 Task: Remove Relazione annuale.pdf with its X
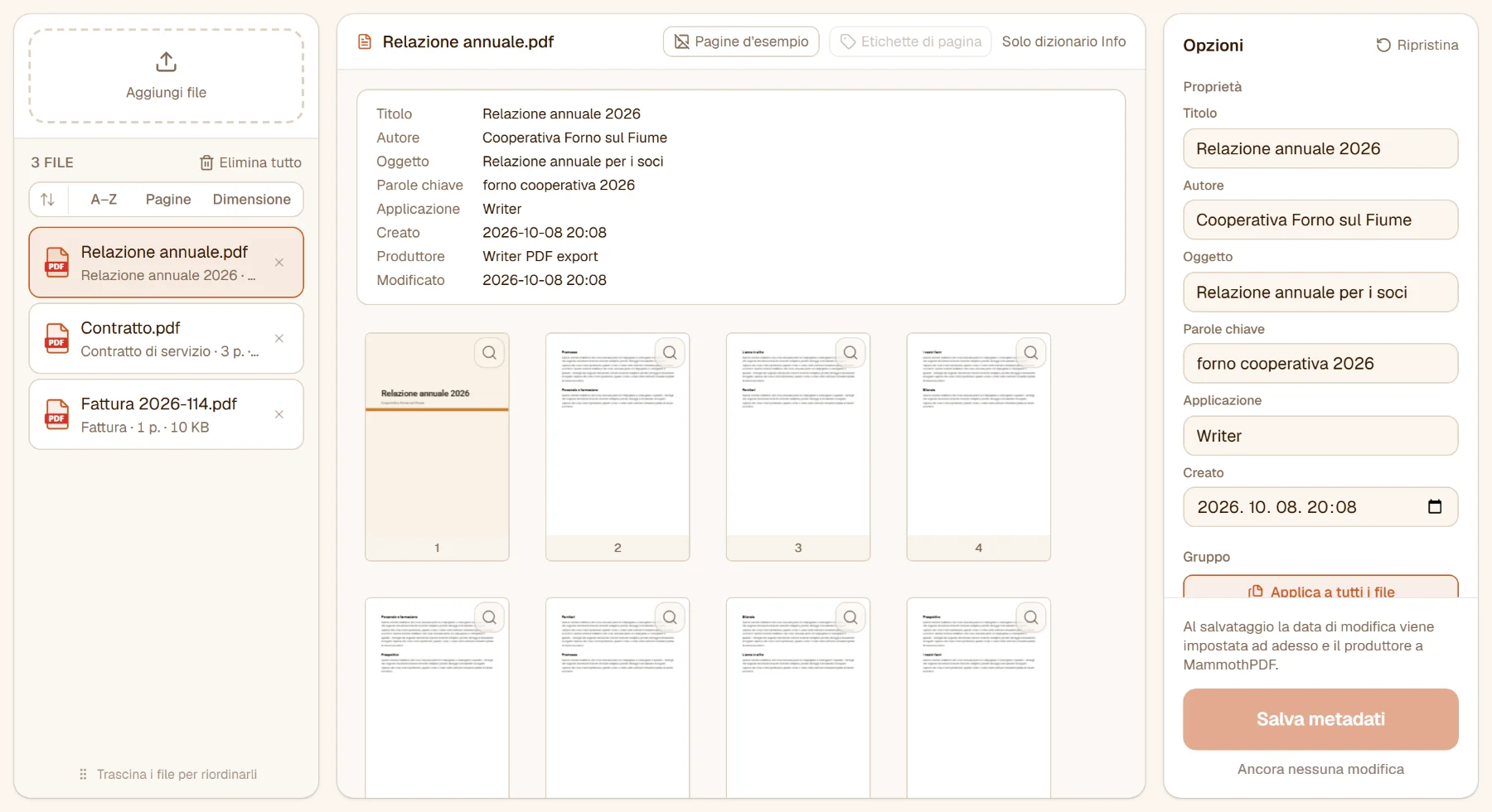click(279, 263)
